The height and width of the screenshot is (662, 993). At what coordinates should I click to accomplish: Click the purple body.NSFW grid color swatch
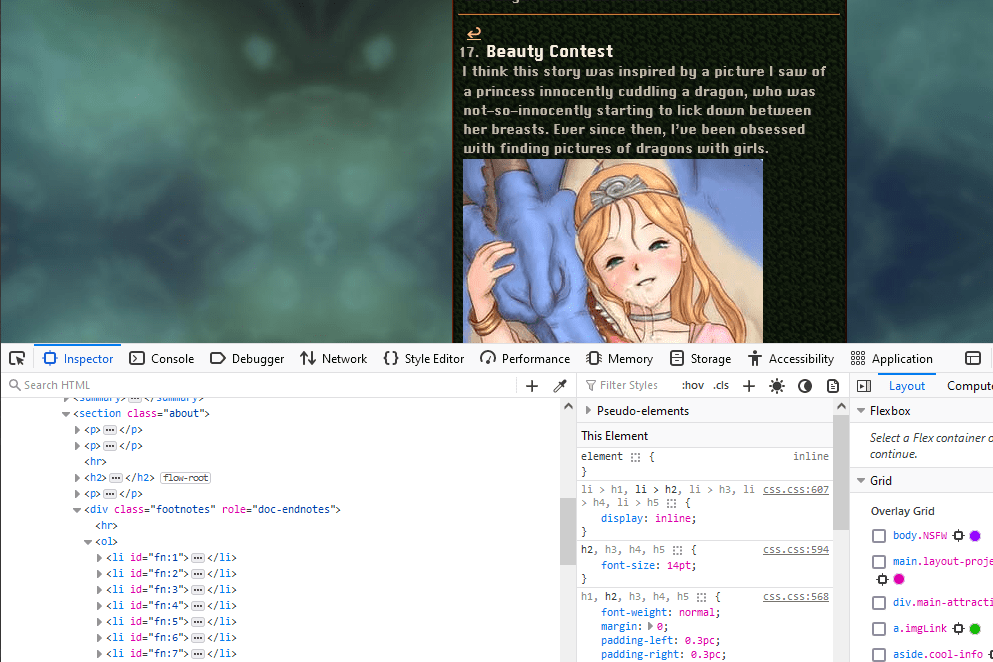[974, 536]
